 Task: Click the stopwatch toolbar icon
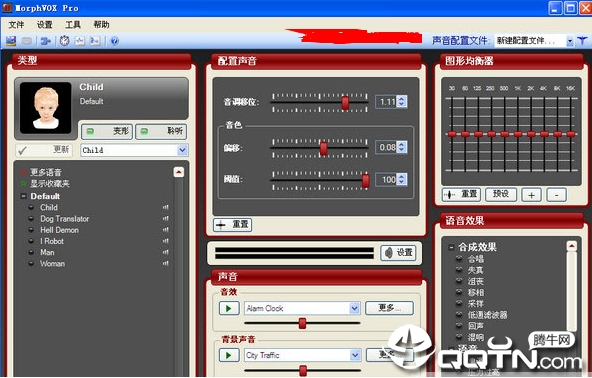[x=65, y=40]
